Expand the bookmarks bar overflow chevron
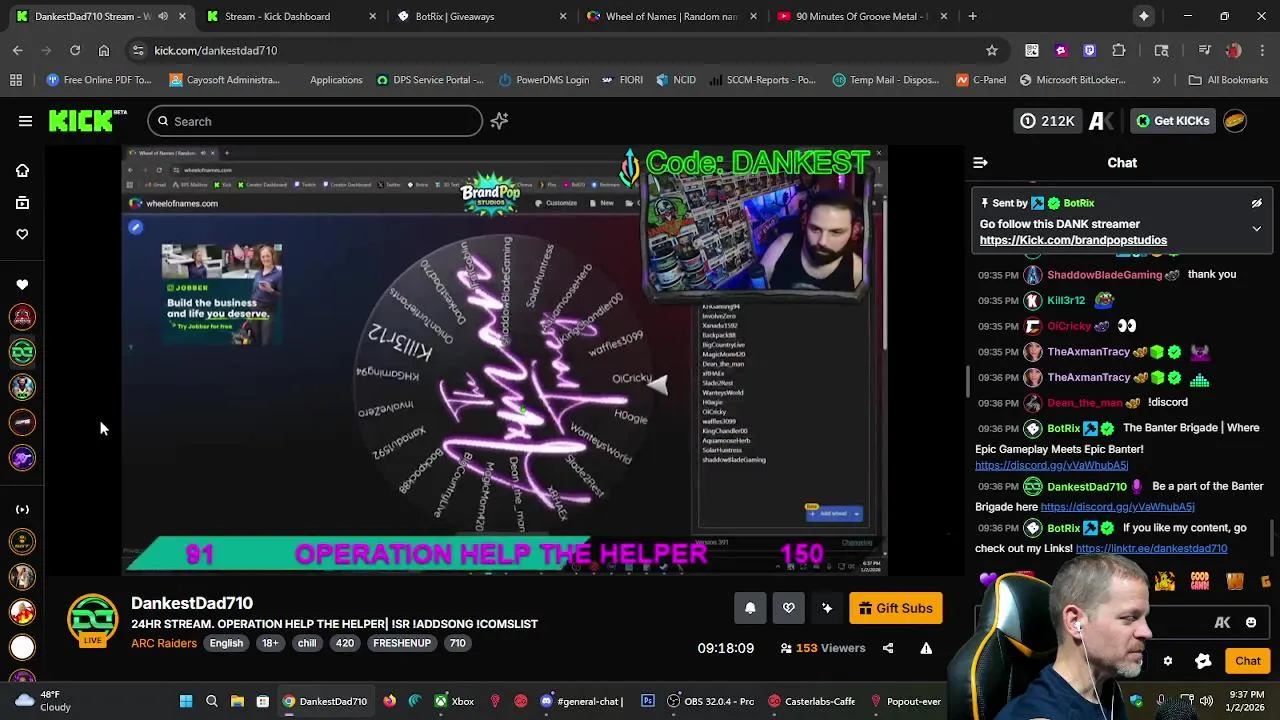 [1156, 80]
